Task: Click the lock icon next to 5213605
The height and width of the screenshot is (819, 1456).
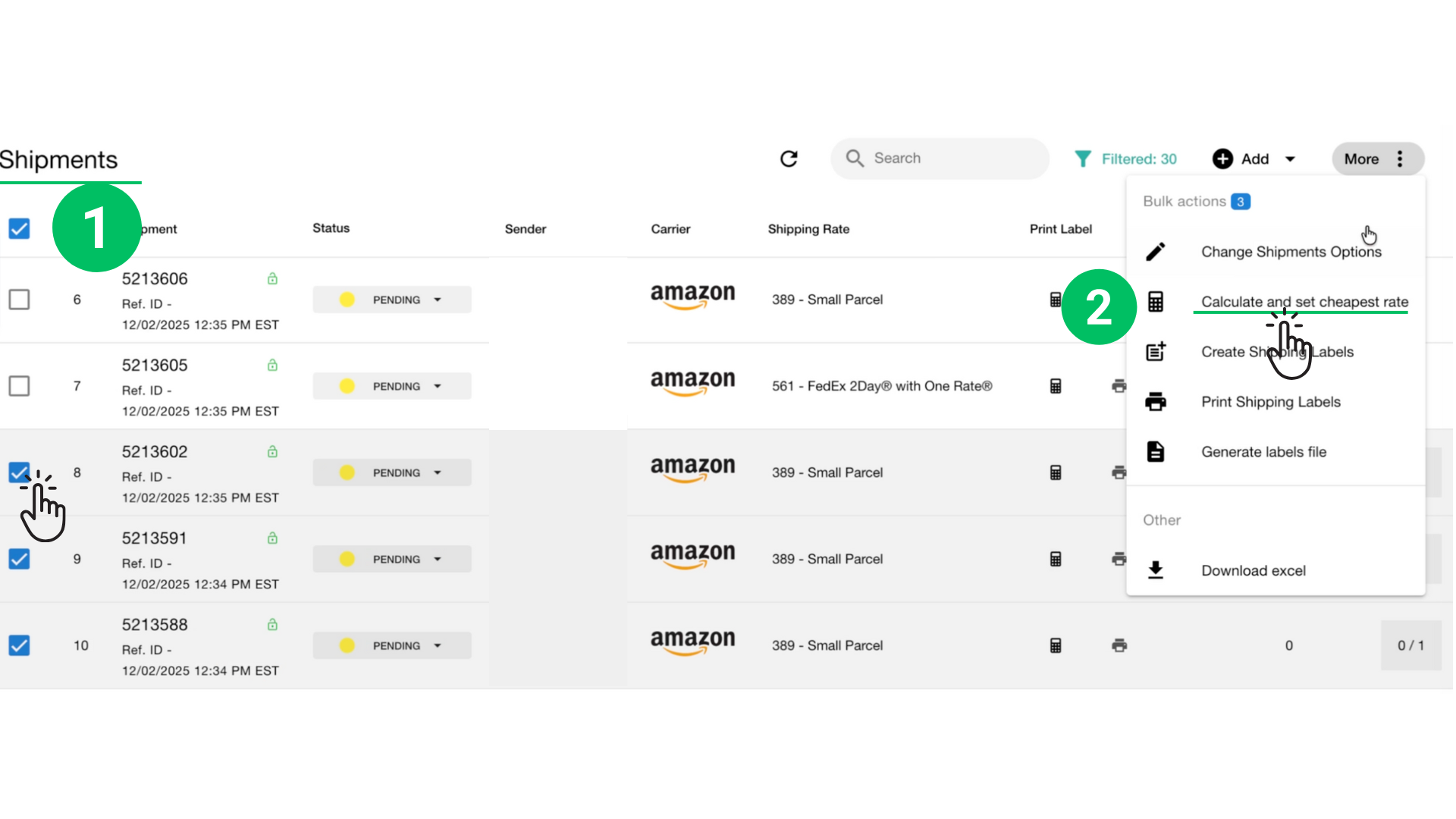Action: 272,365
